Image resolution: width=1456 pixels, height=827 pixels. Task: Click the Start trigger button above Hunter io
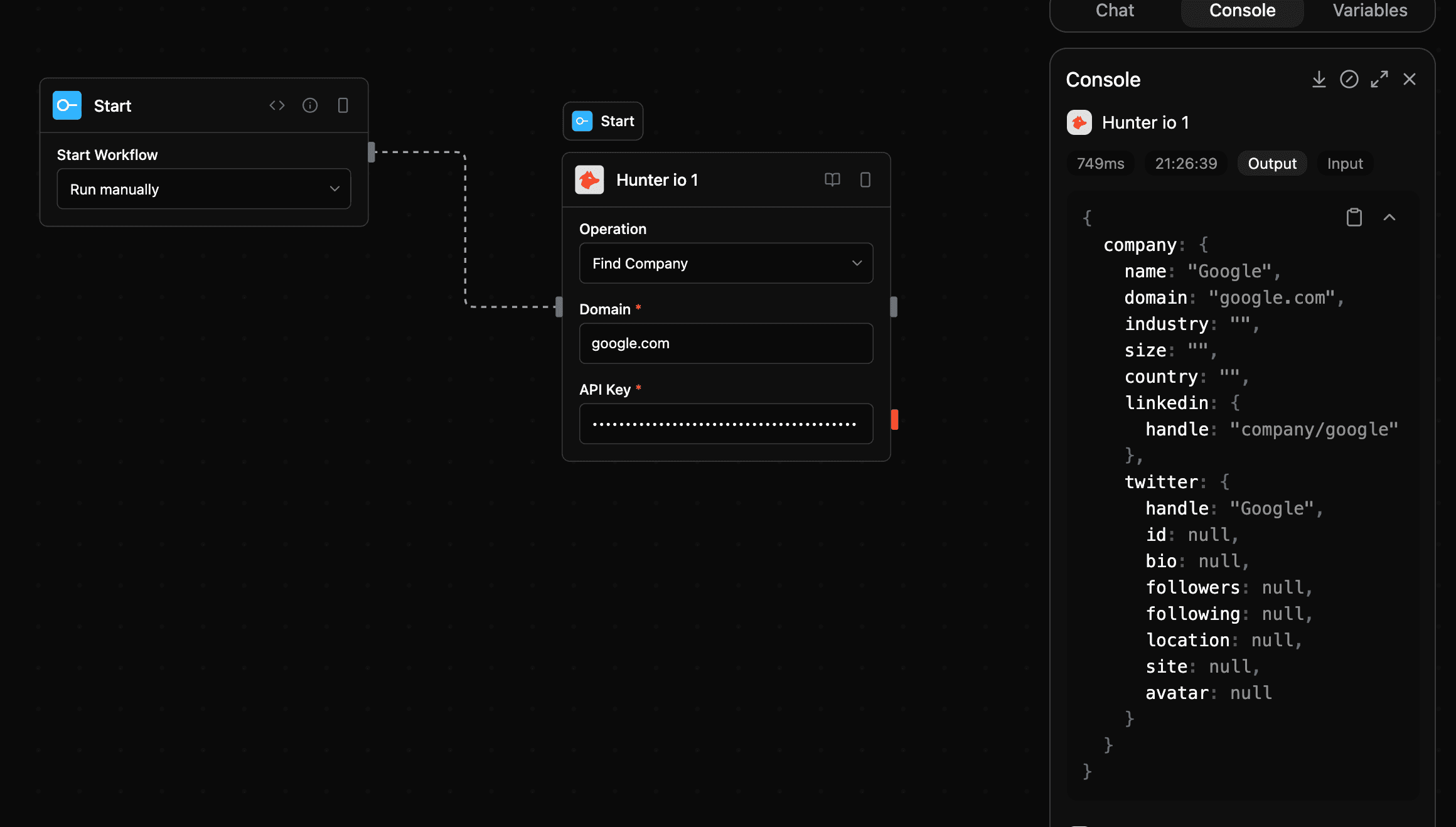[x=602, y=120]
